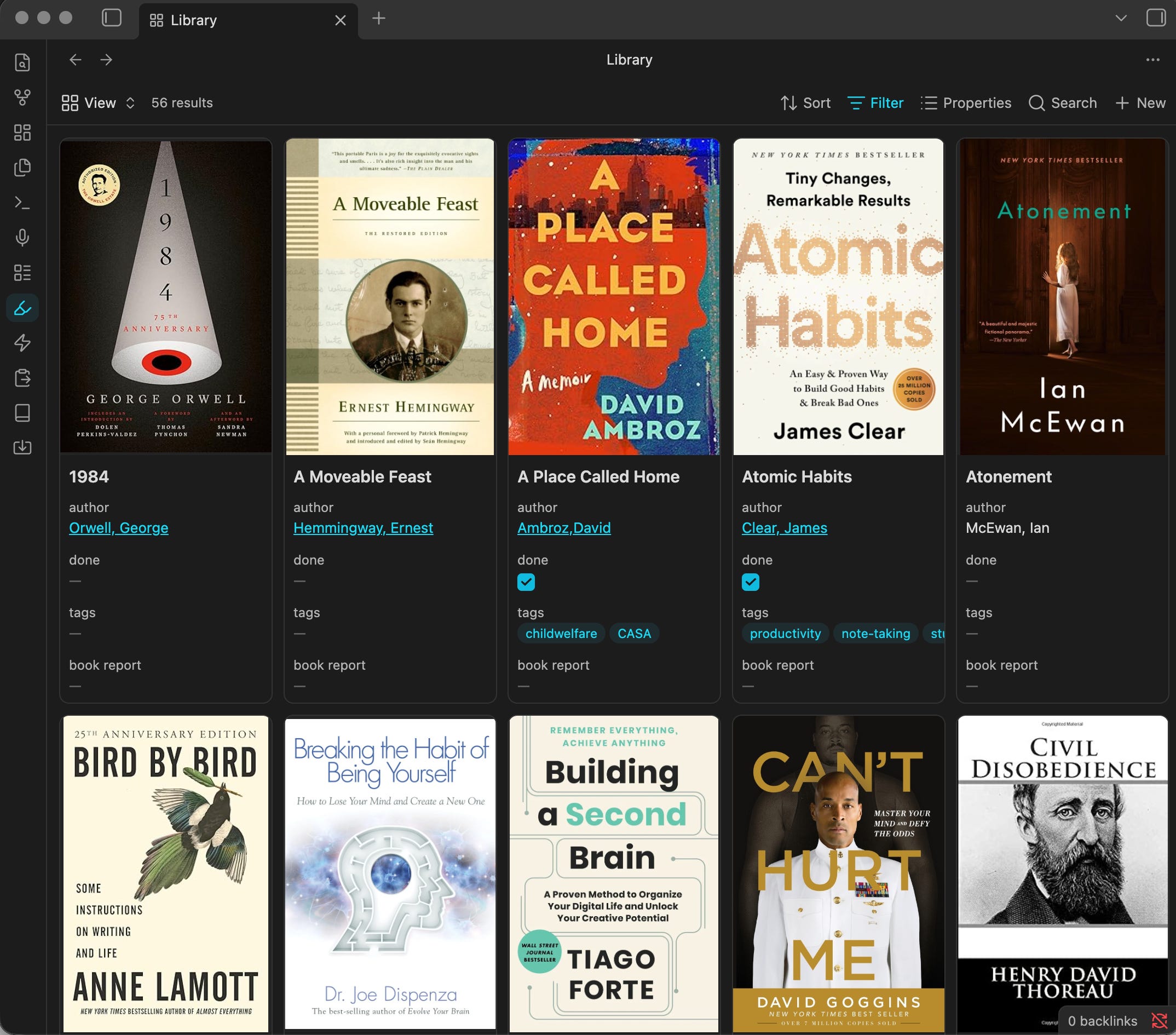This screenshot has width=1176, height=1035.
Task: Open the Properties panel
Action: (965, 103)
